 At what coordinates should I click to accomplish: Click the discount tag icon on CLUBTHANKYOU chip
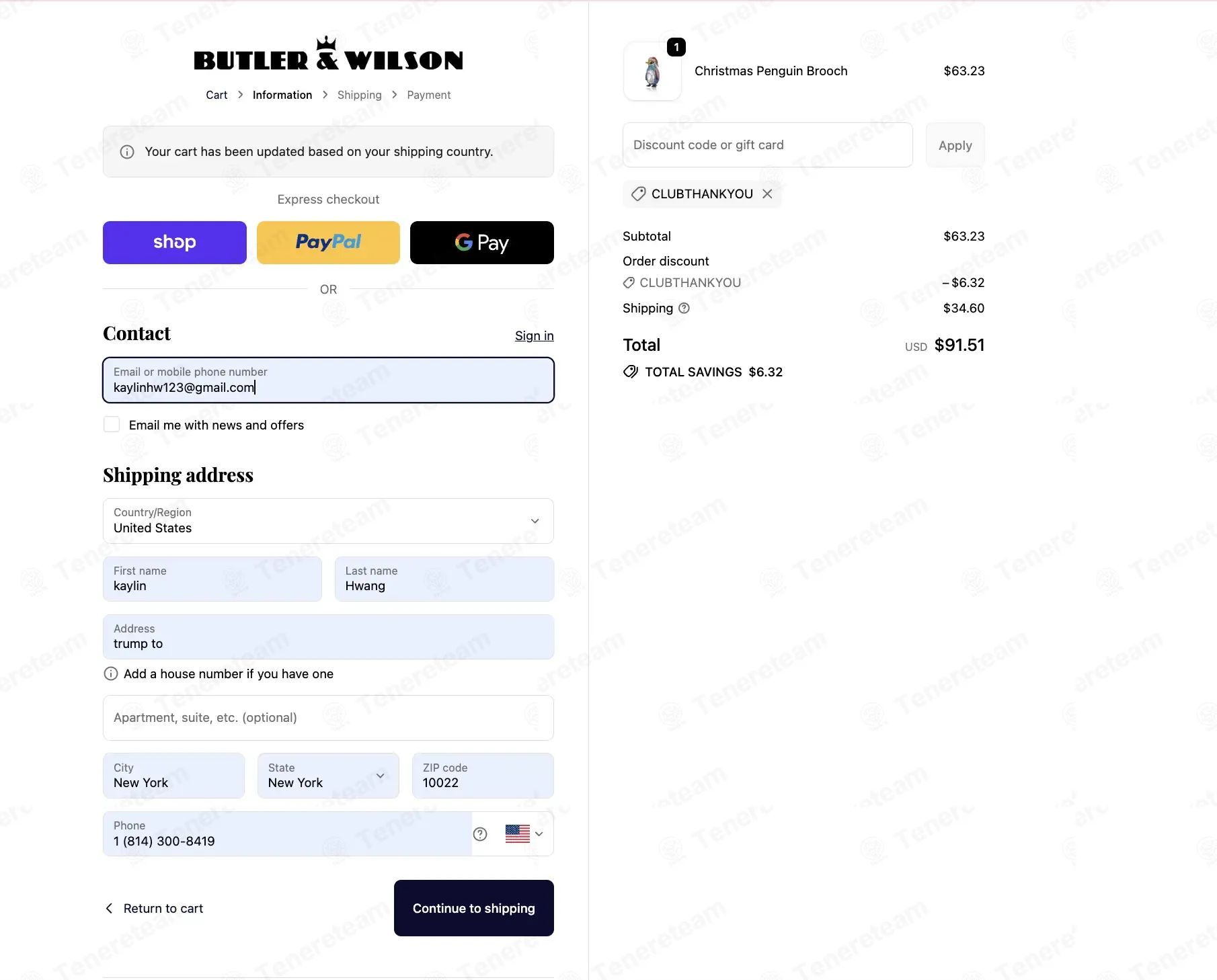click(639, 194)
